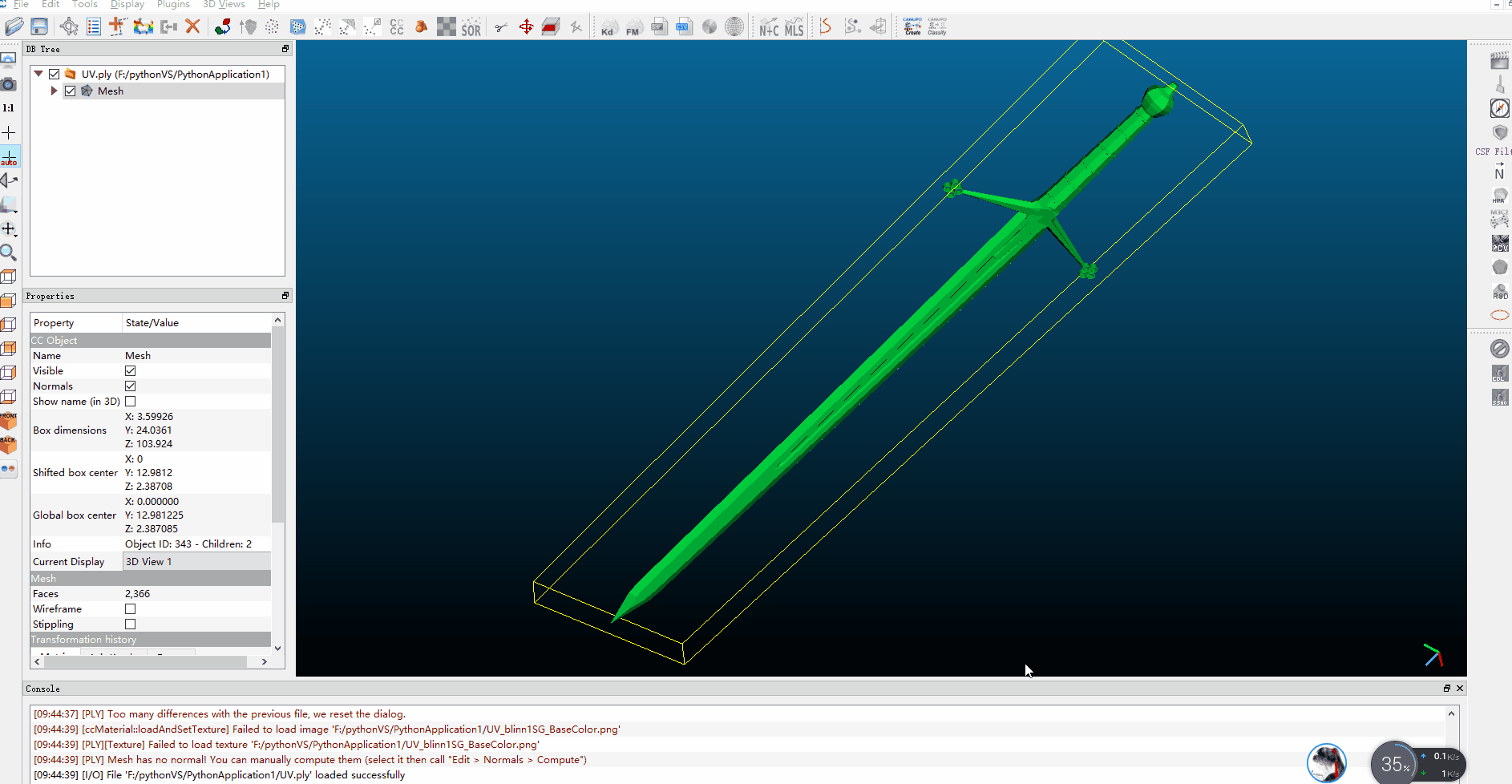Enable the Wireframe checkbox
This screenshot has width=1512, height=784.
(131, 608)
